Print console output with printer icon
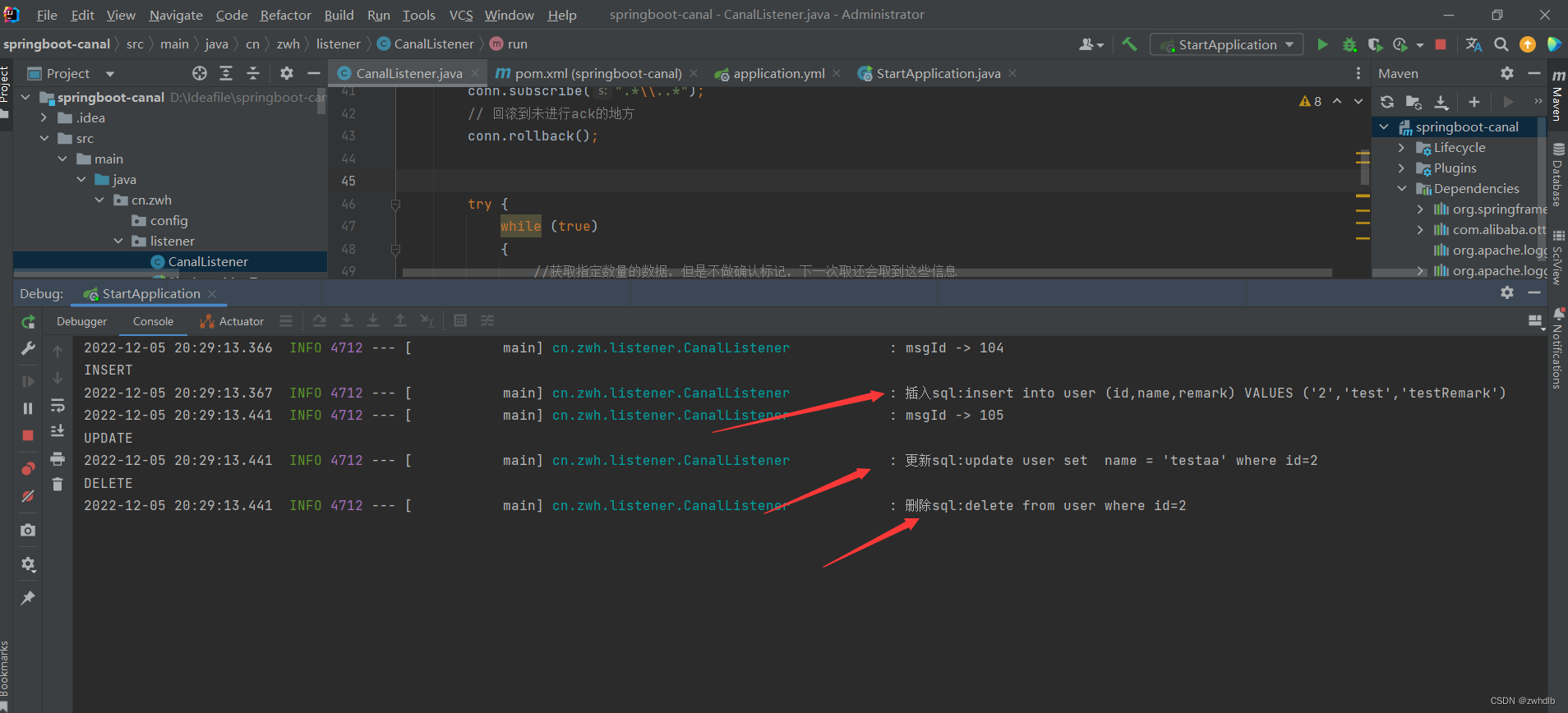Viewport: 1568px width, 713px height. [x=58, y=458]
